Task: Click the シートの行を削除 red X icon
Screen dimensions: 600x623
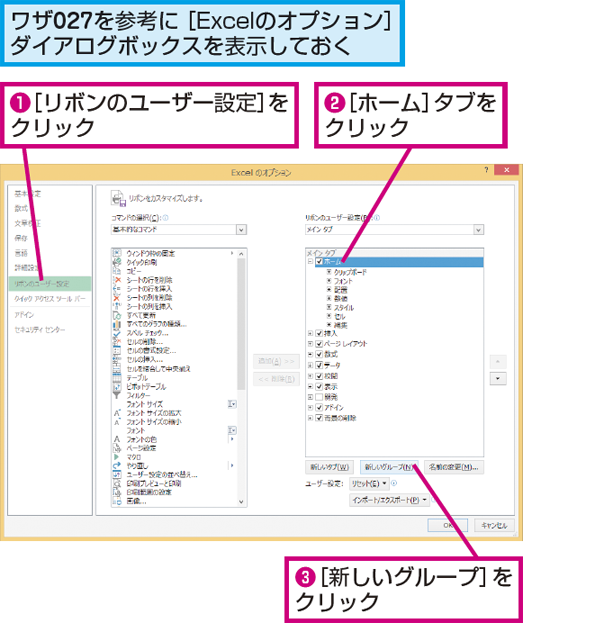Action: pos(117,280)
